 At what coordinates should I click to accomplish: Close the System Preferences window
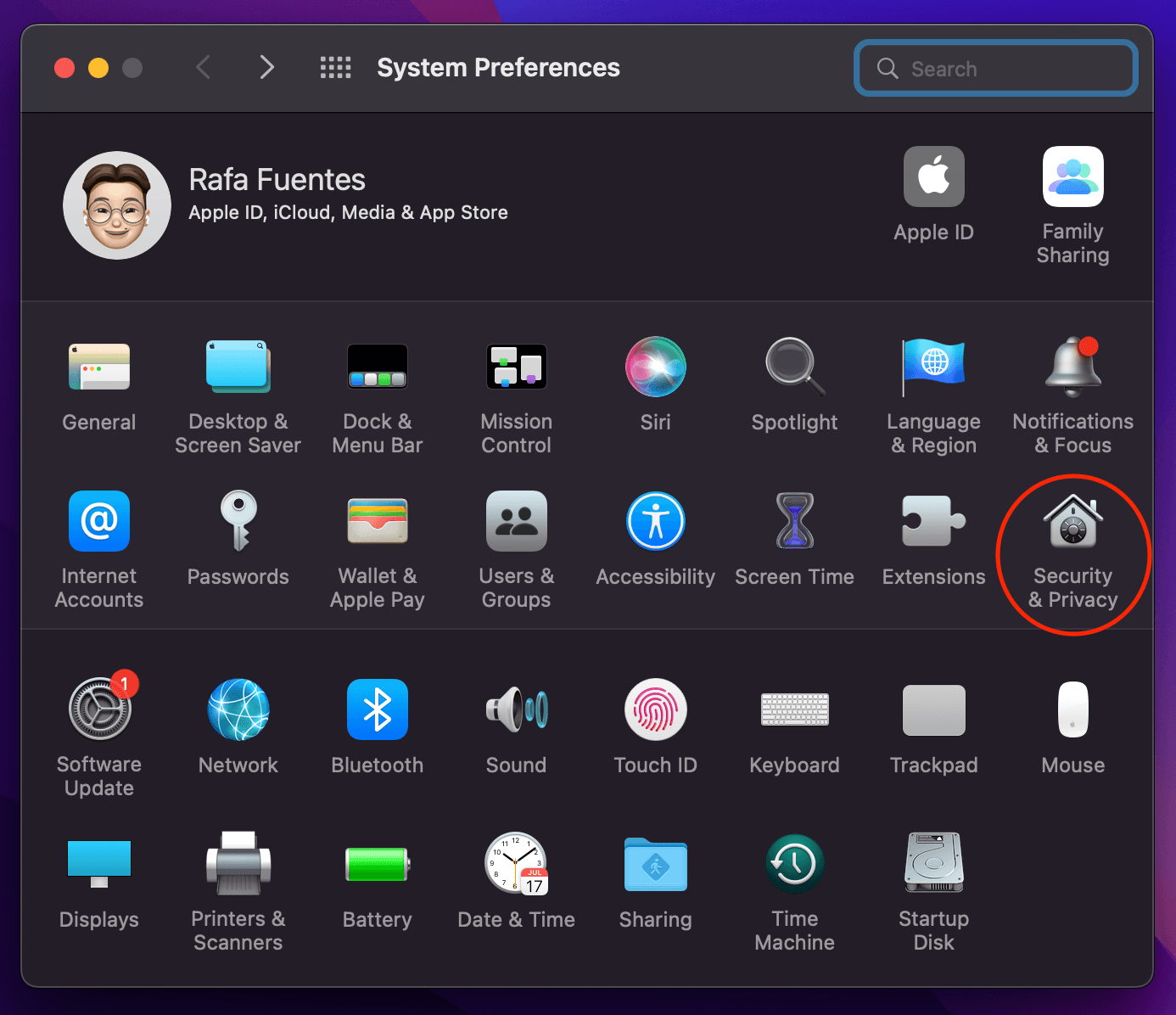pos(64,68)
